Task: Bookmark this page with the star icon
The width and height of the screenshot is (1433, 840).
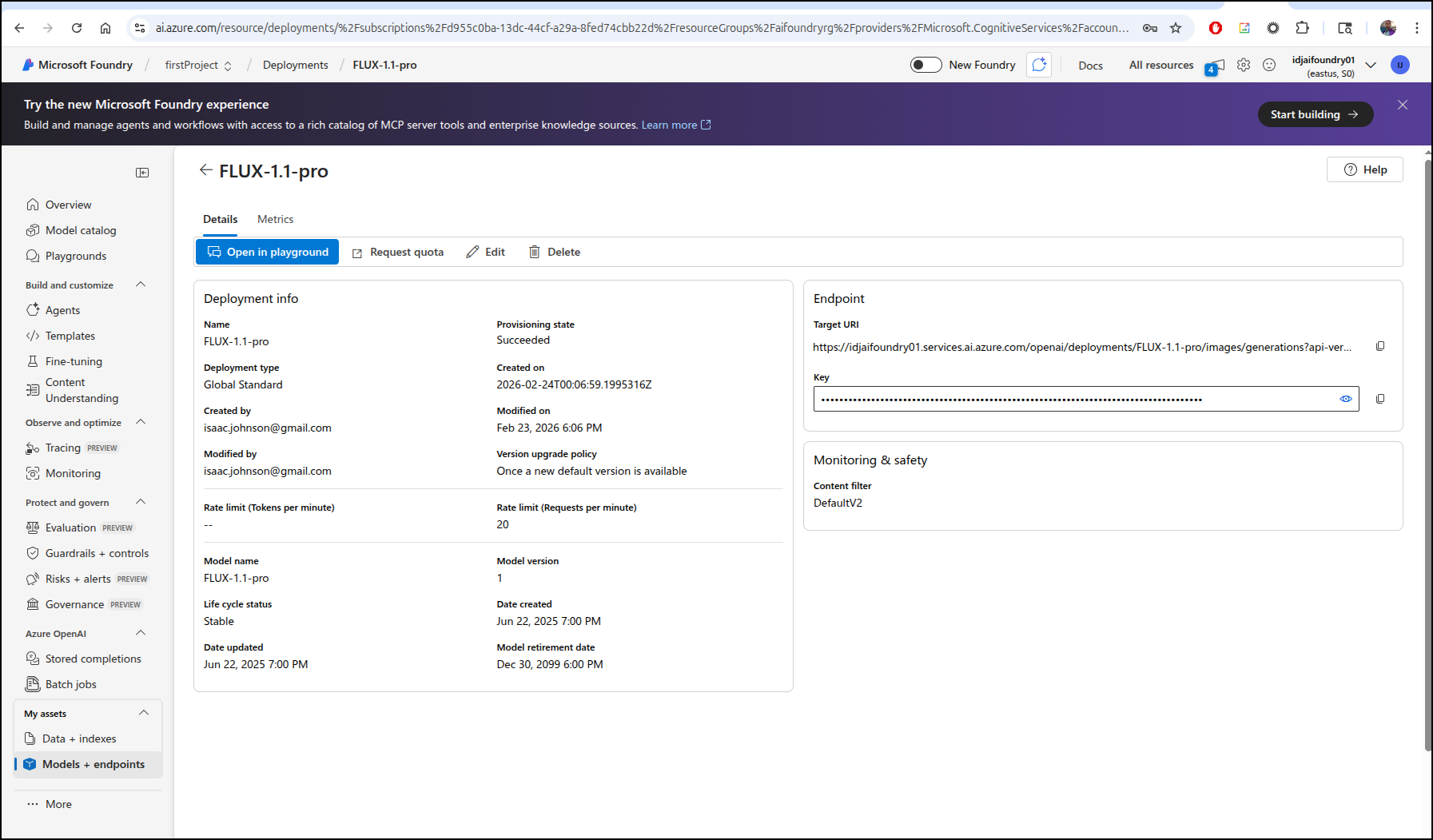Action: point(1175,28)
